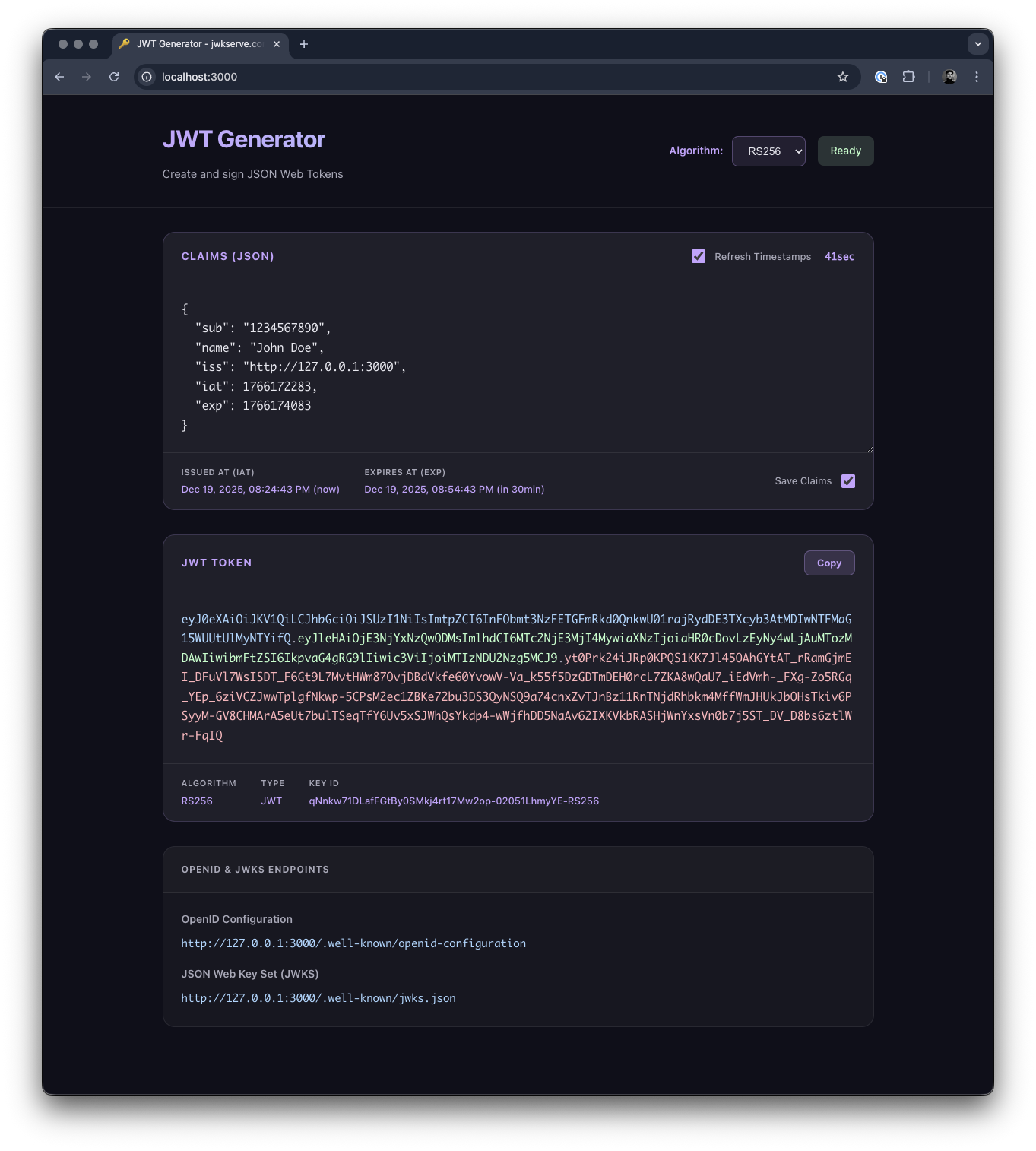Toggle the Refresh Timestamps checkbox
The width and height of the screenshot is (1036, 1151).
click(x=699, y=256)
